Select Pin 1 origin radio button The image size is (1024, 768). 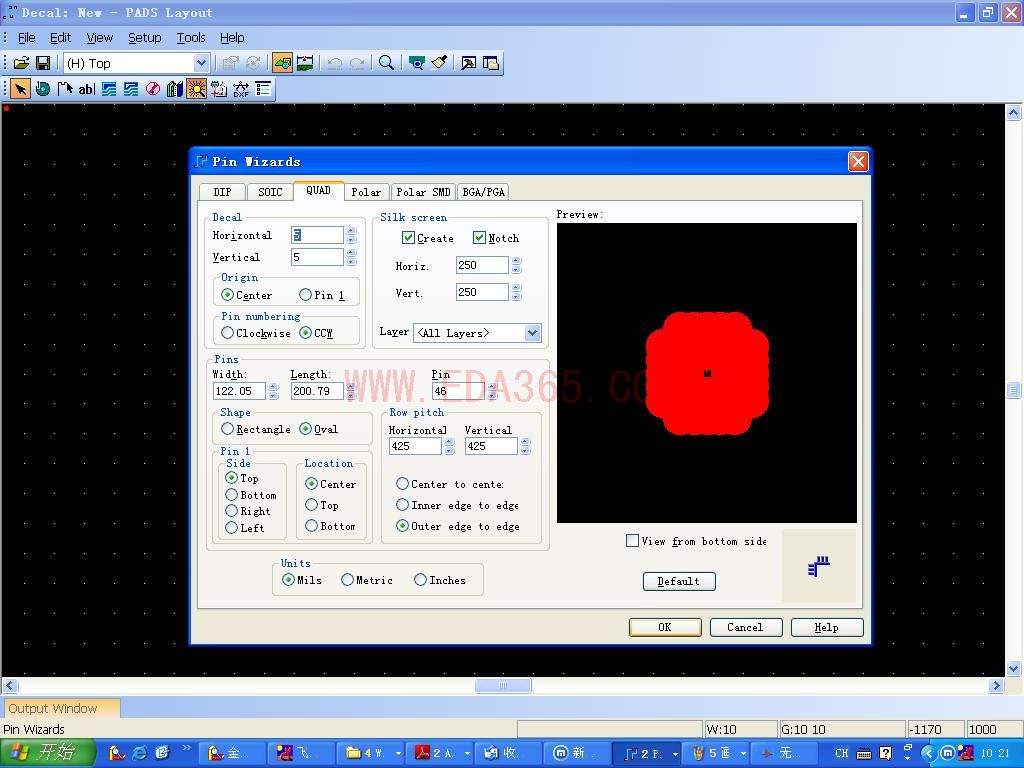click(306, 295)
